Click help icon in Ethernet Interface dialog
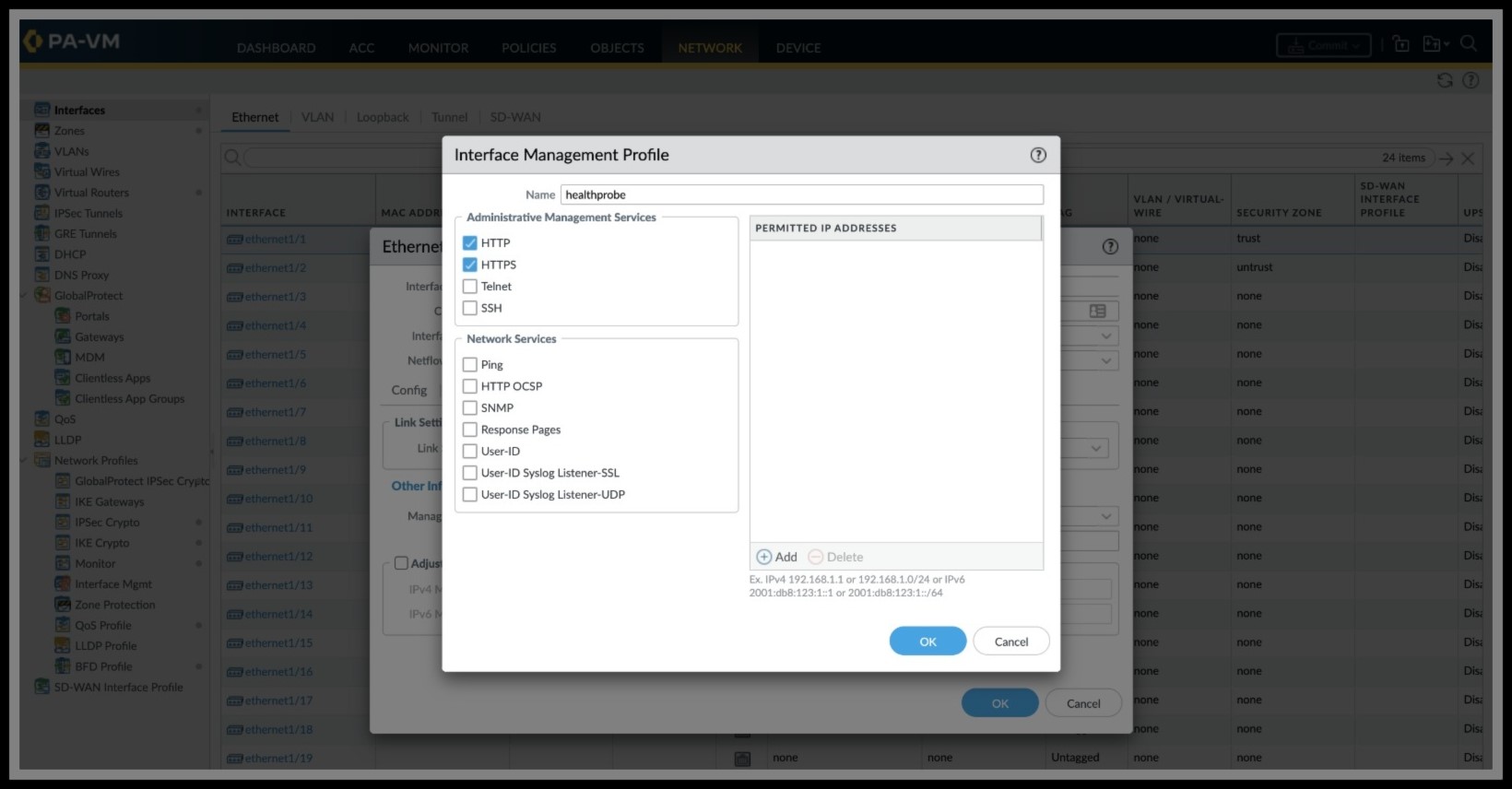 pos(1110,246)
